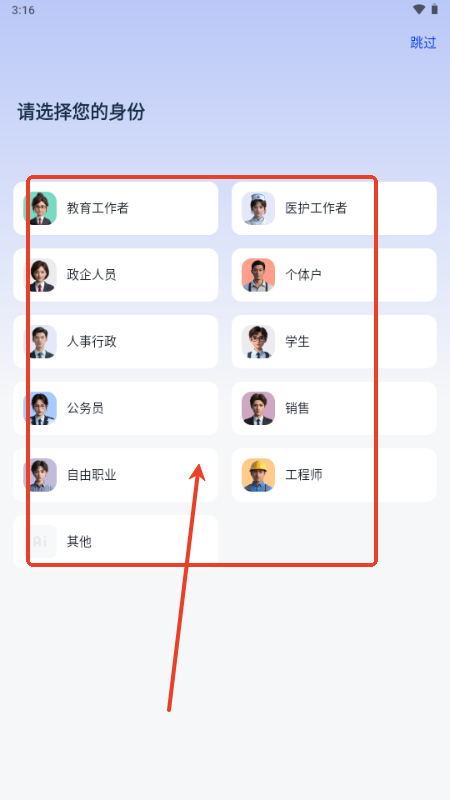Tap the 教育工作者 avatar icon
This screenshot has height=800, width=450.
[x=40, y=208]
